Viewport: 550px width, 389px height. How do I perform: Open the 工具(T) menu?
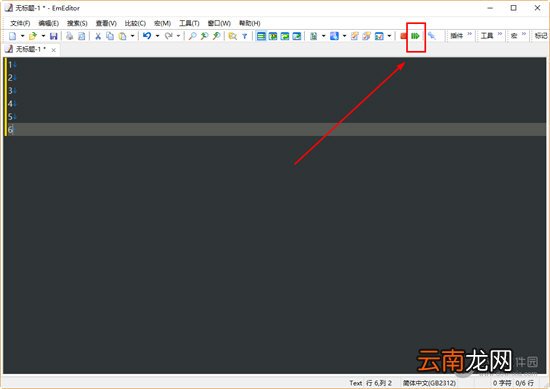point(189,23)
